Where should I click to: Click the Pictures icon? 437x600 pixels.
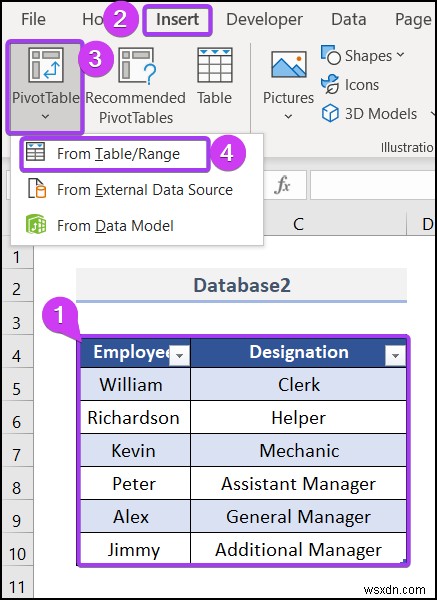(x=289, y=64)
